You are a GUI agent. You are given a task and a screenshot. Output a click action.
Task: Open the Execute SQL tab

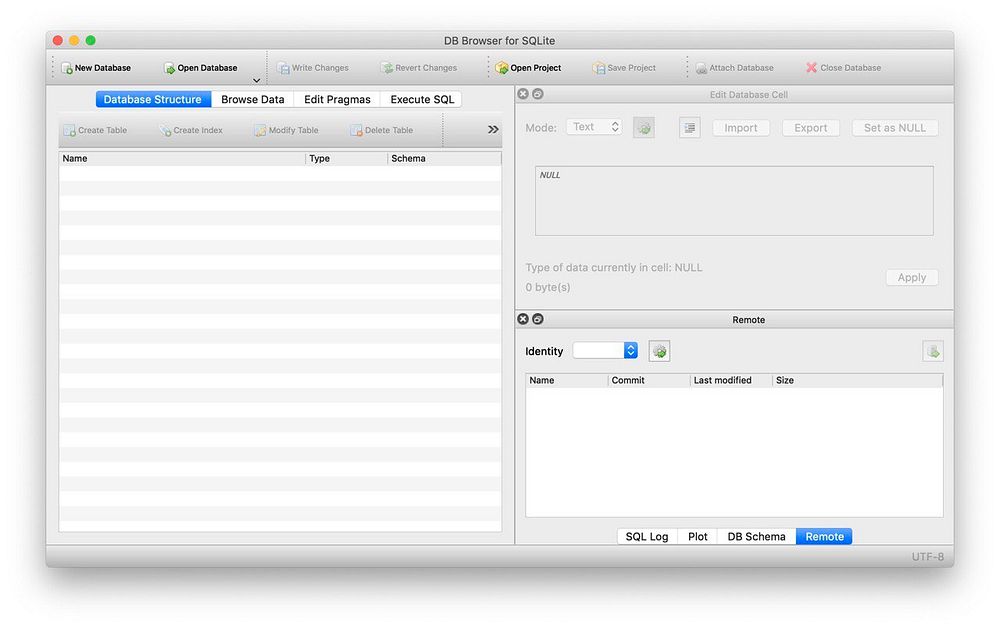click(x=422, y=99)
